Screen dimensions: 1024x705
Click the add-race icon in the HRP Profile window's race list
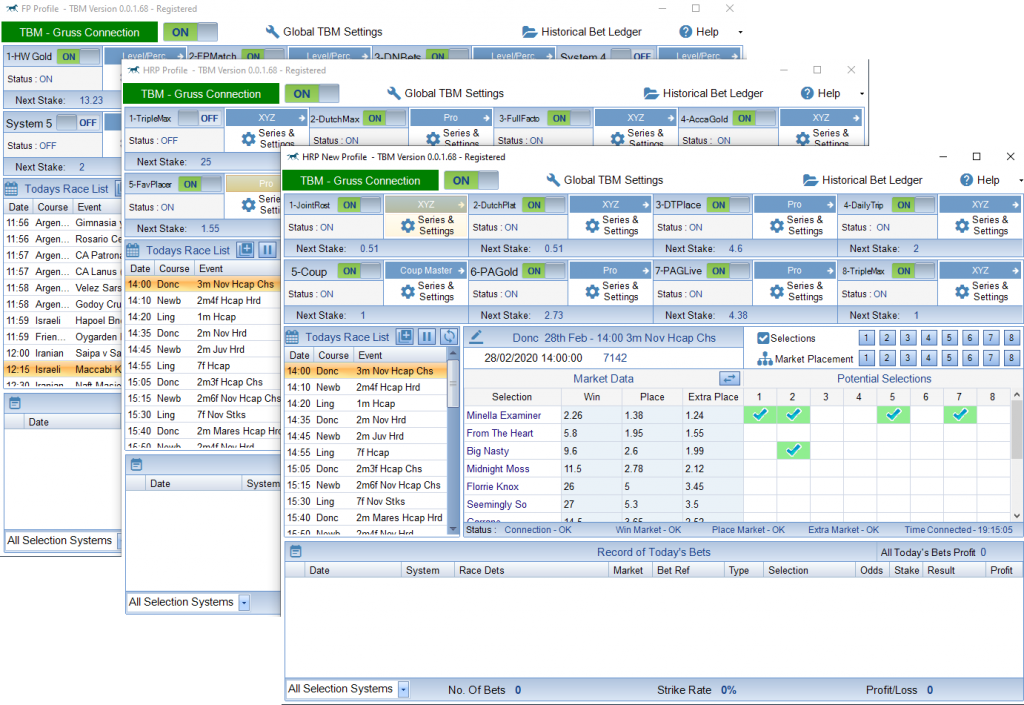pos(246,249)
